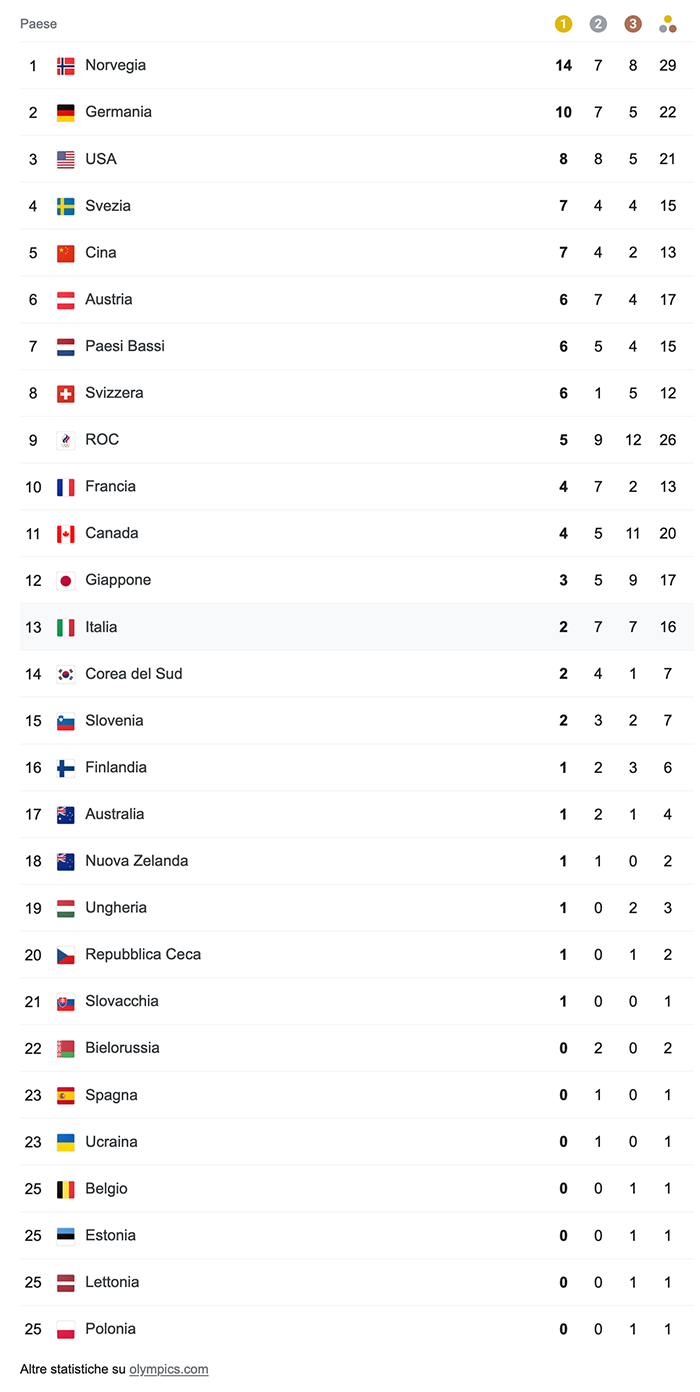Viewport: 700px width, 1392px height.
Task: Click the silver medal column icon
Action: point(598,24)
